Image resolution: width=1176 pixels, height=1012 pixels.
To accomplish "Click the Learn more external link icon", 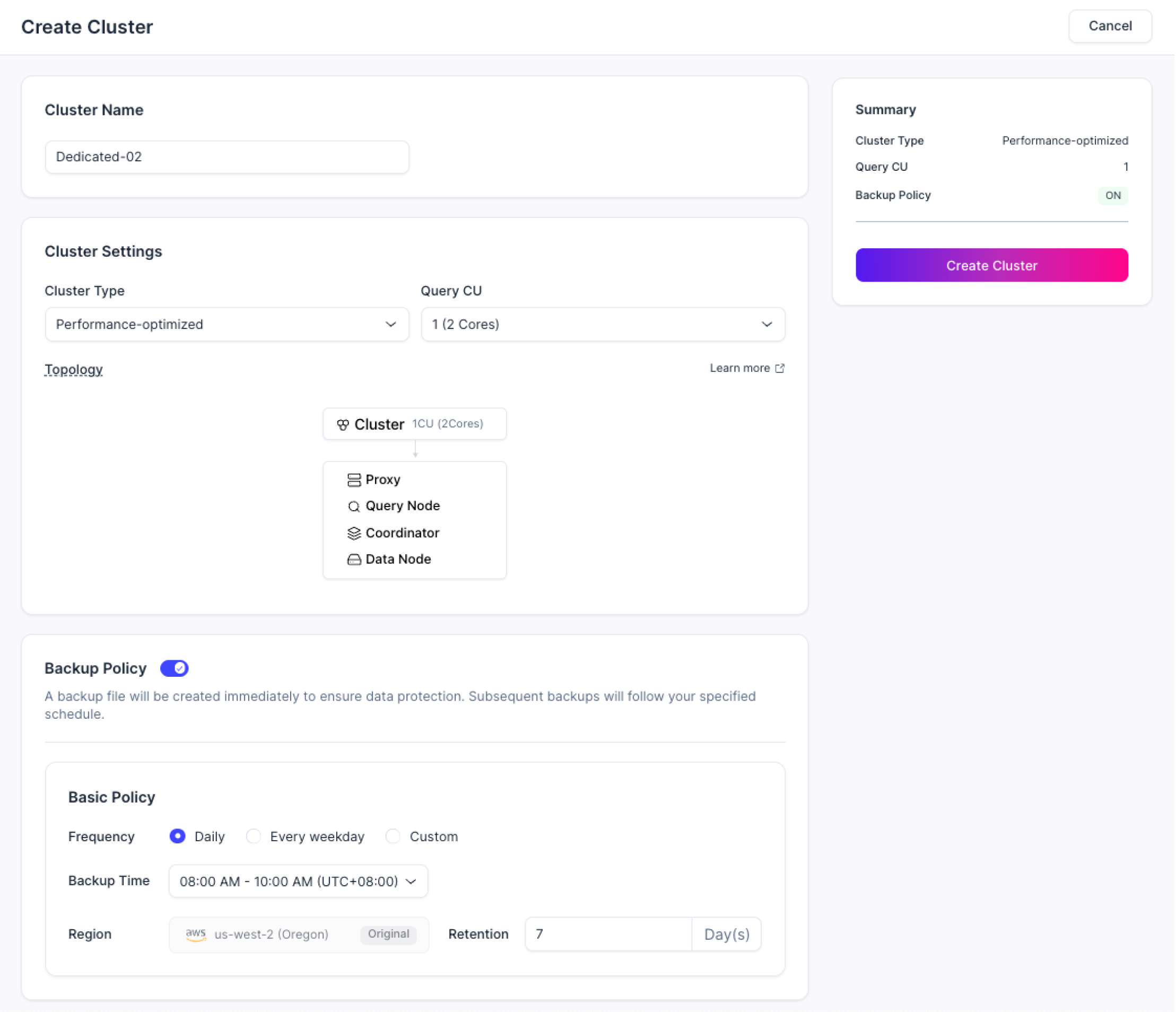I will pos(780,368).
